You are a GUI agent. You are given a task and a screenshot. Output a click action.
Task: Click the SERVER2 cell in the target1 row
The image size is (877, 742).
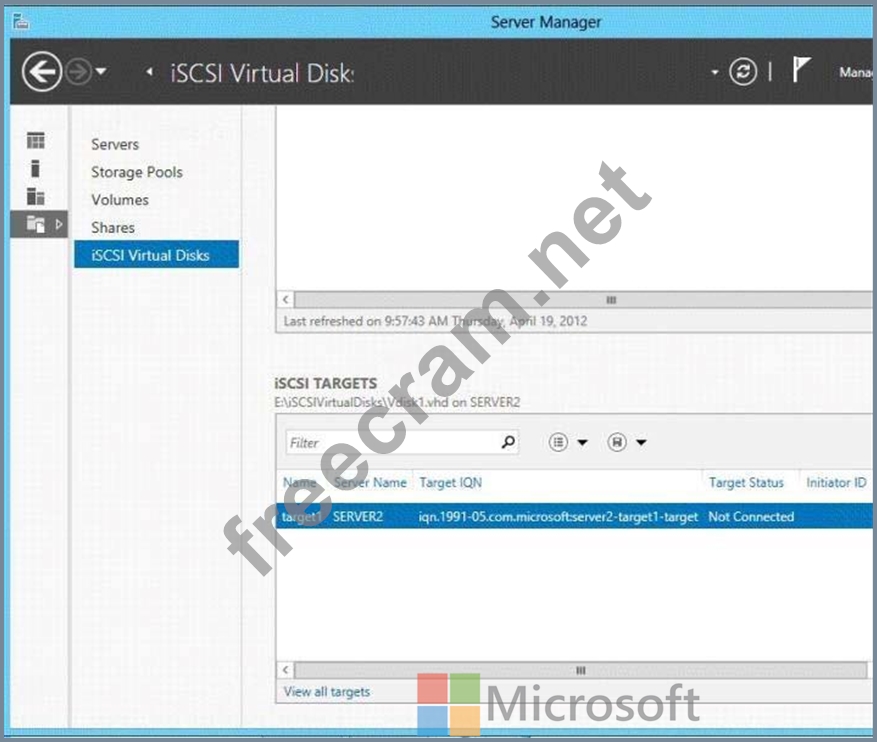(358, 517)
